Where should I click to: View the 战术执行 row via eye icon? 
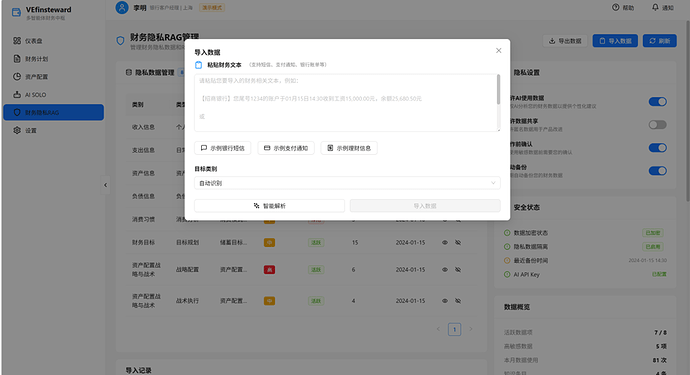click(444, 301)
